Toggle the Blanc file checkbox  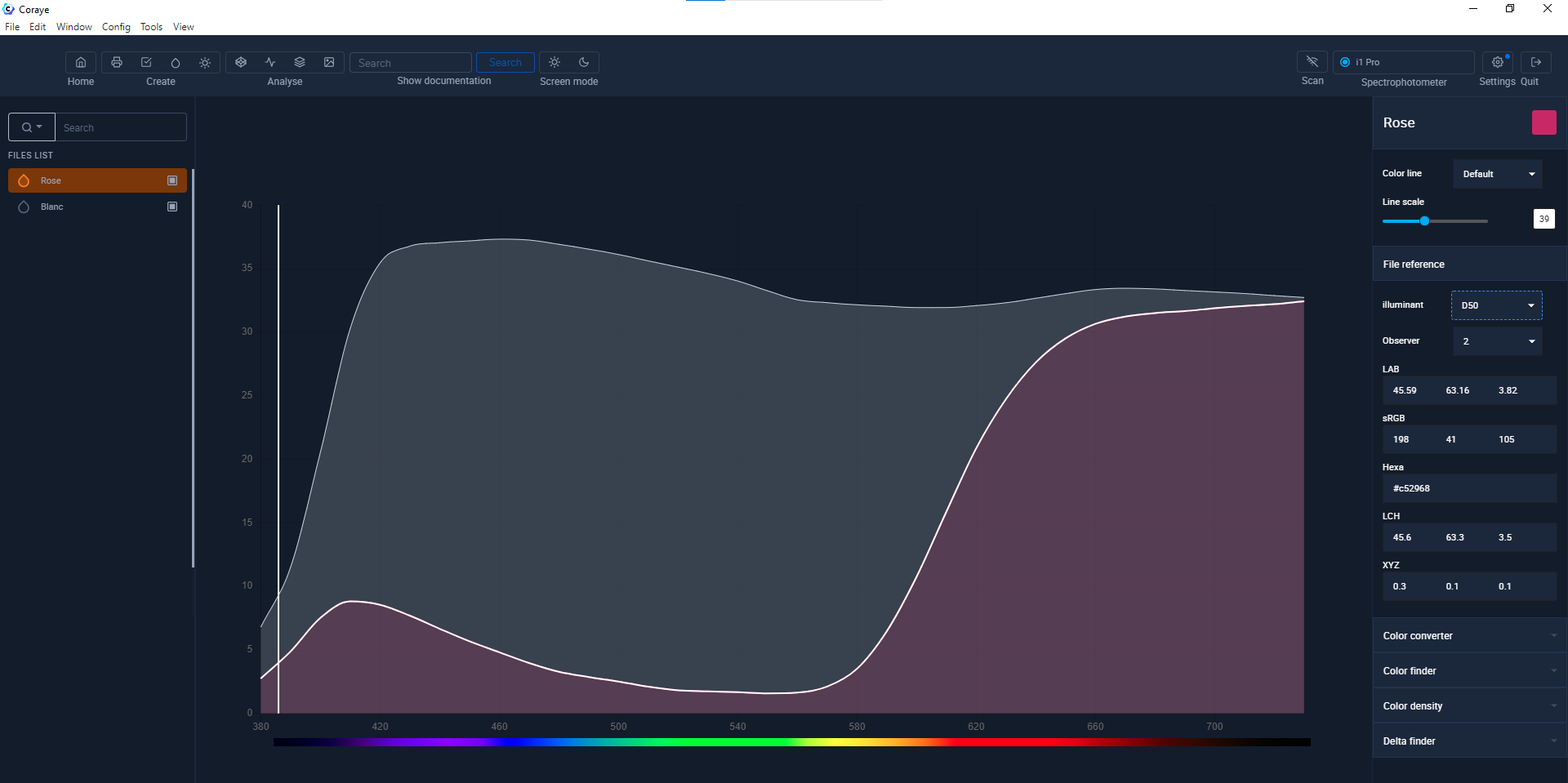coord(172,207)
